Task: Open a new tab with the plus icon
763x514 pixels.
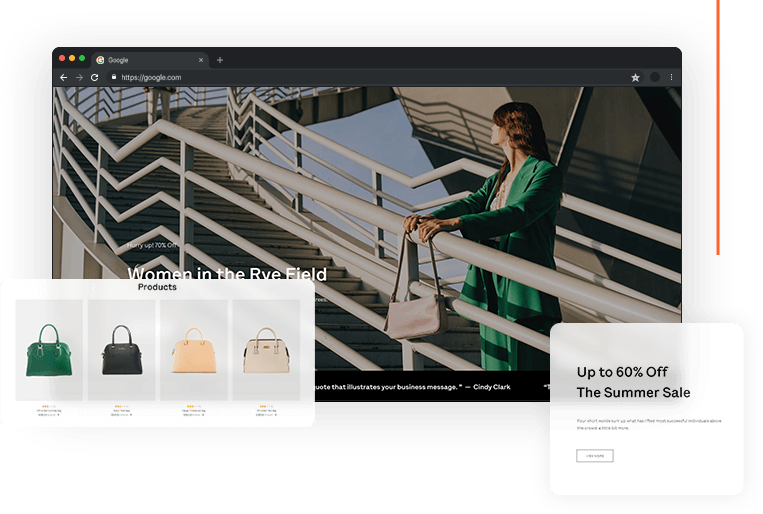Action: (x=220, y=60)
